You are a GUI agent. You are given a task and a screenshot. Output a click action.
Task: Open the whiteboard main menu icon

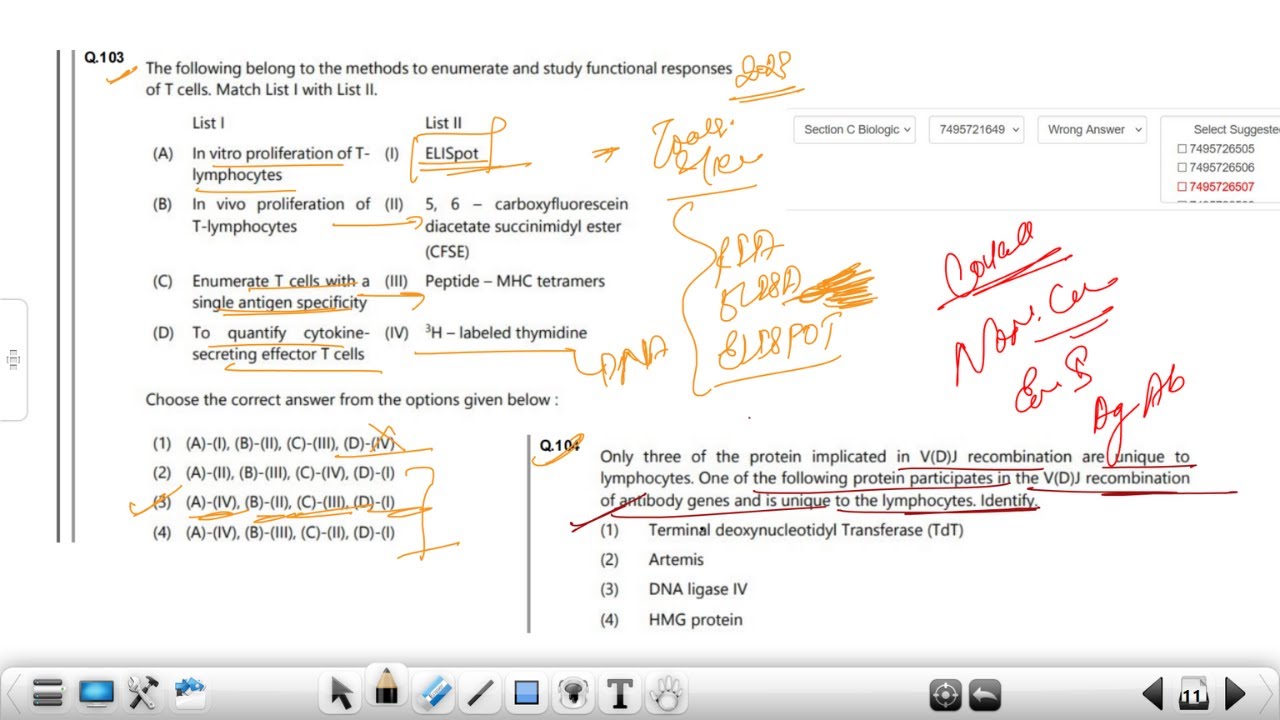point(48,691)
